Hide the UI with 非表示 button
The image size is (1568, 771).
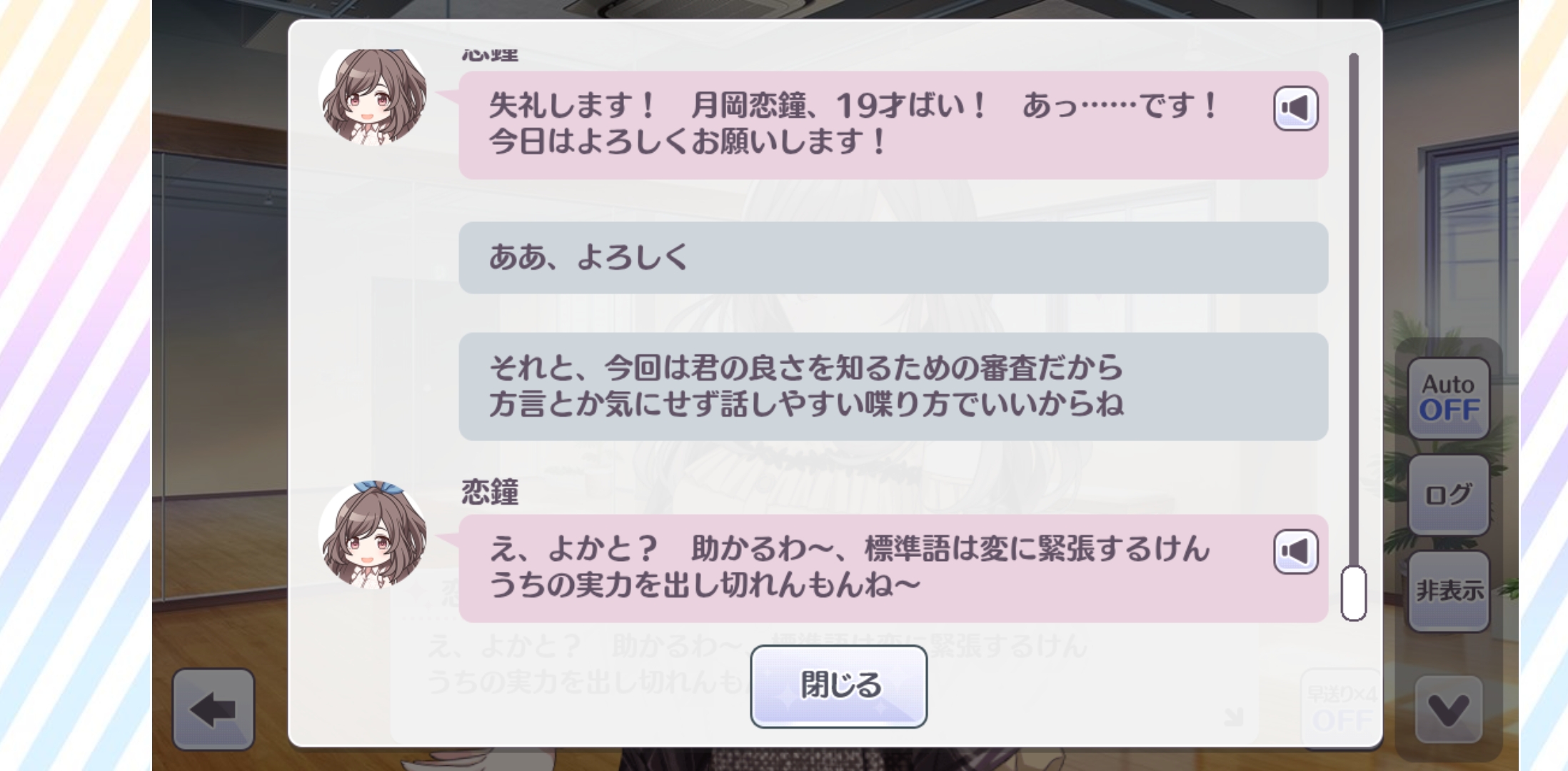click(x=1449, y=591)
